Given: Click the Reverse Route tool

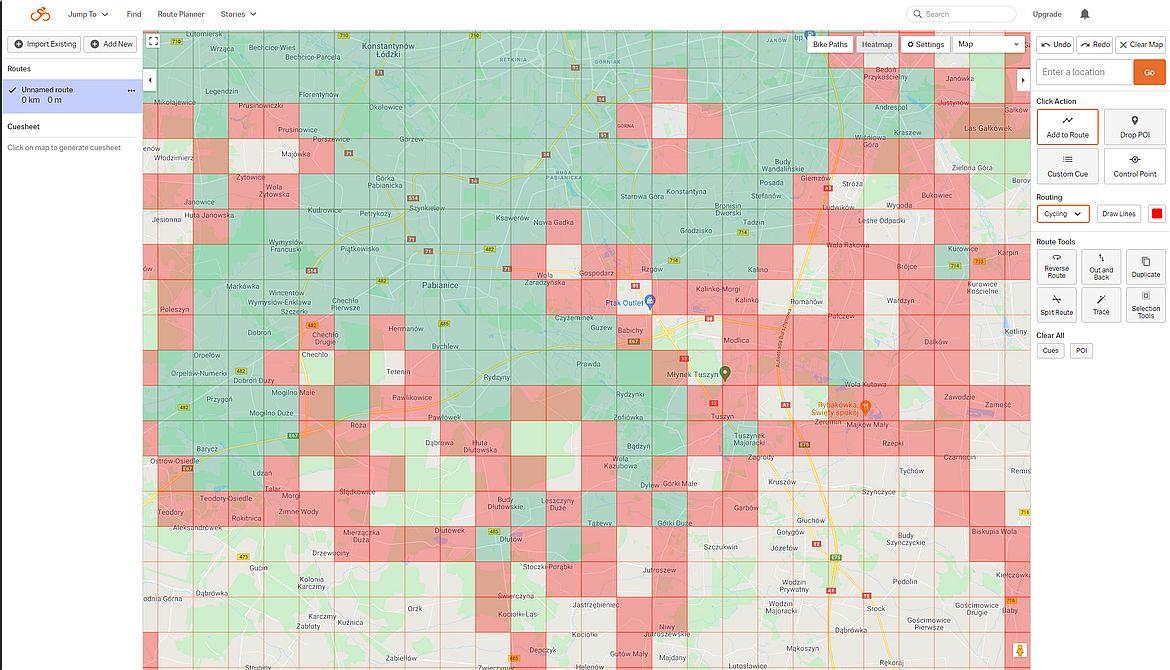Looking at the screenshot, I should coord(1056,266).
